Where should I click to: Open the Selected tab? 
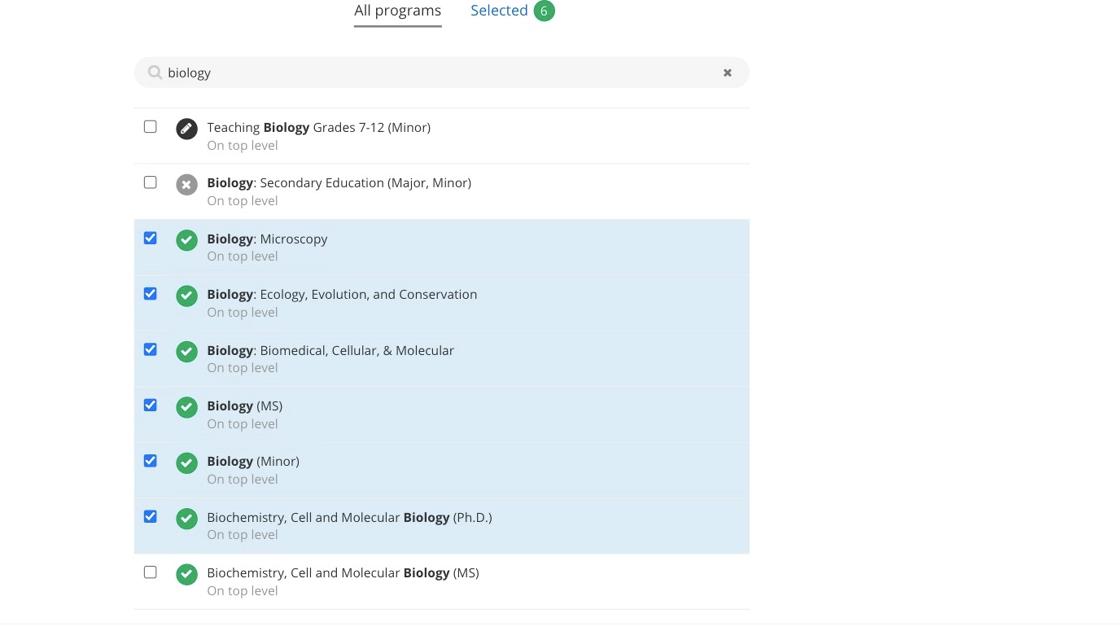[x=499, y=11]
